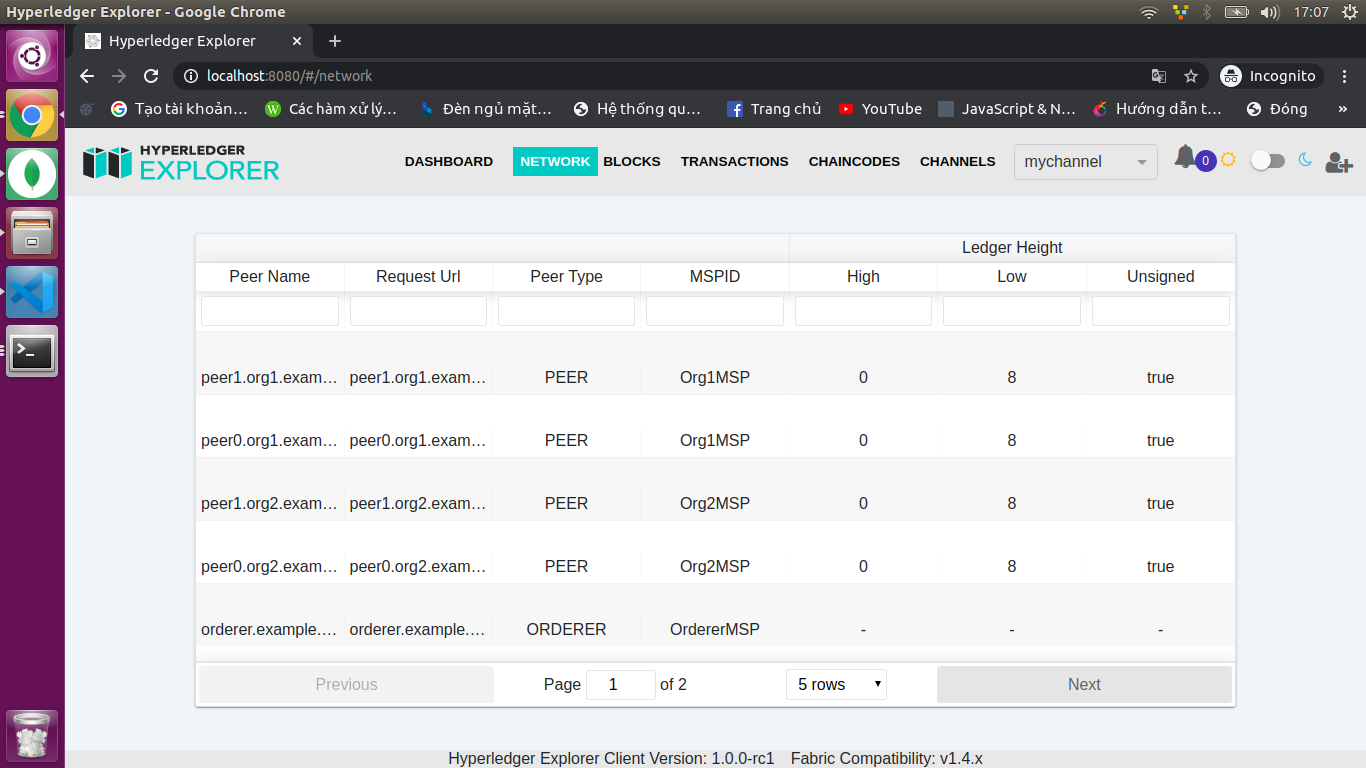Open the YouTube bookmark link

click(x=880, y=109)
